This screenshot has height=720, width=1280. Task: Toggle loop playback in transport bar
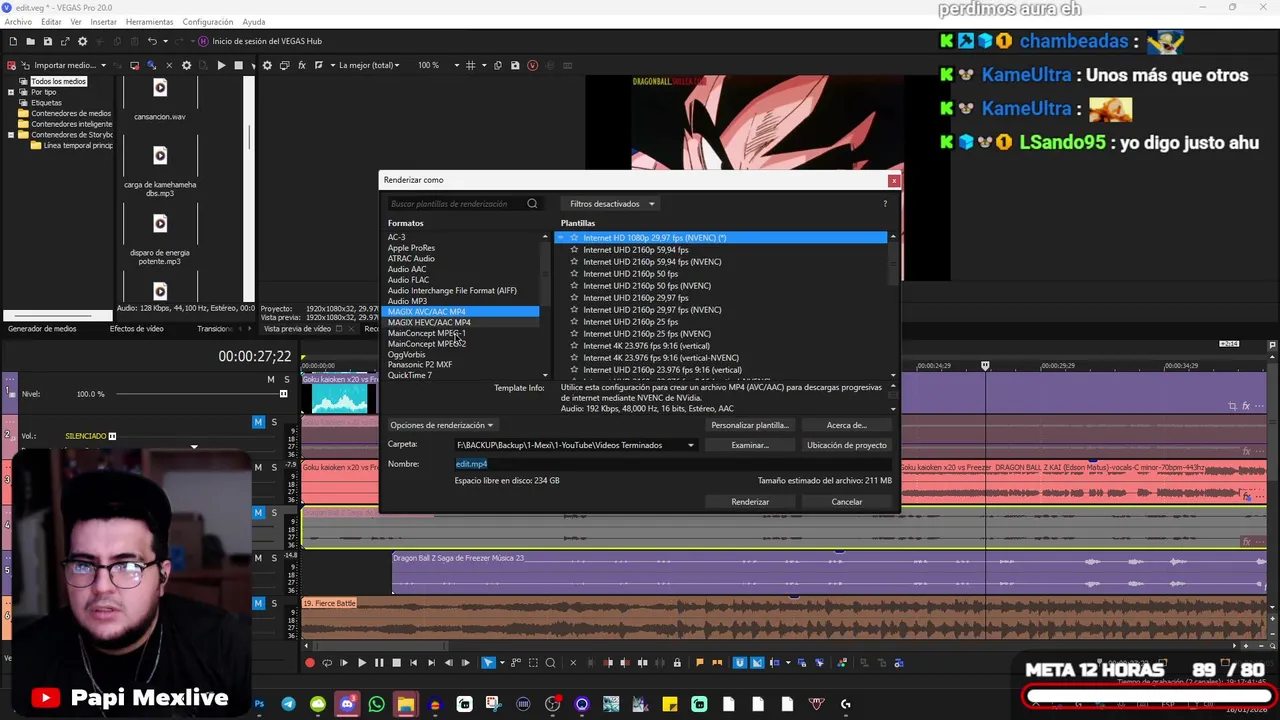327,663
